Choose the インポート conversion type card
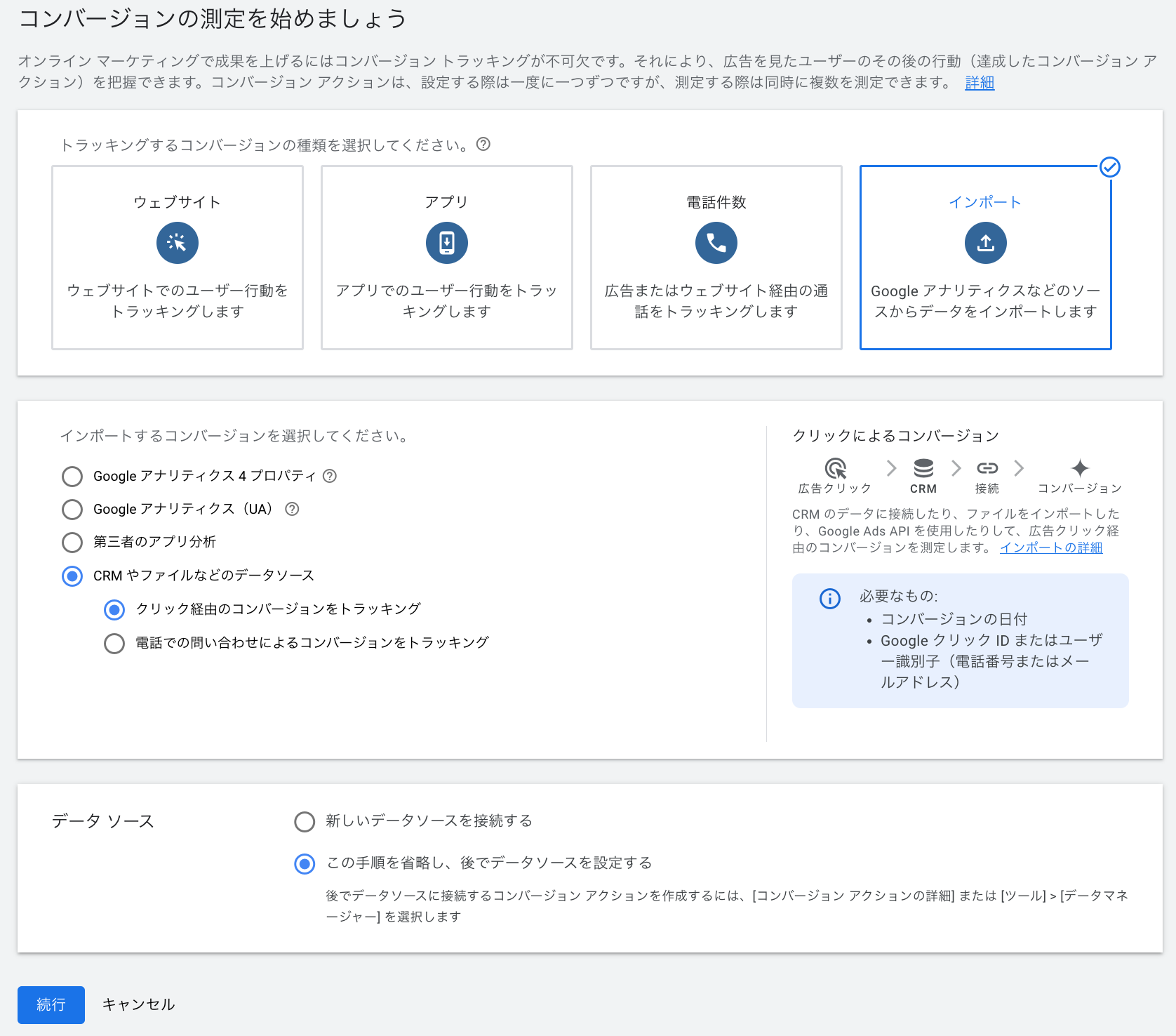The height and width of the screenshot is (1036, 1176). click(x=986, y=258)
